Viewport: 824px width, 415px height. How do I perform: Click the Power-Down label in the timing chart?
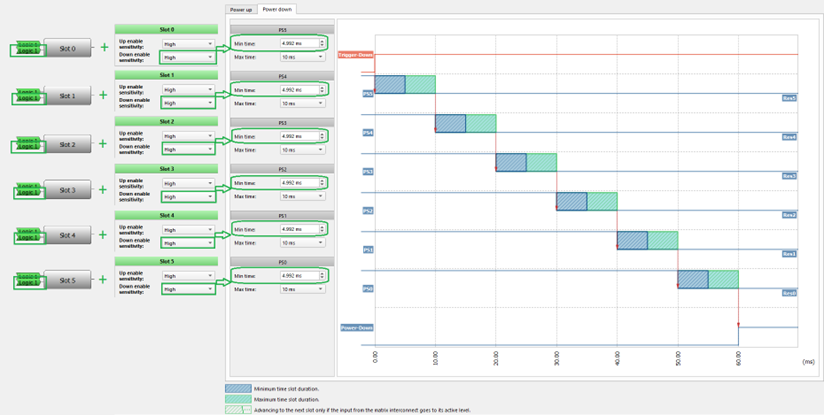coord(357,327)
